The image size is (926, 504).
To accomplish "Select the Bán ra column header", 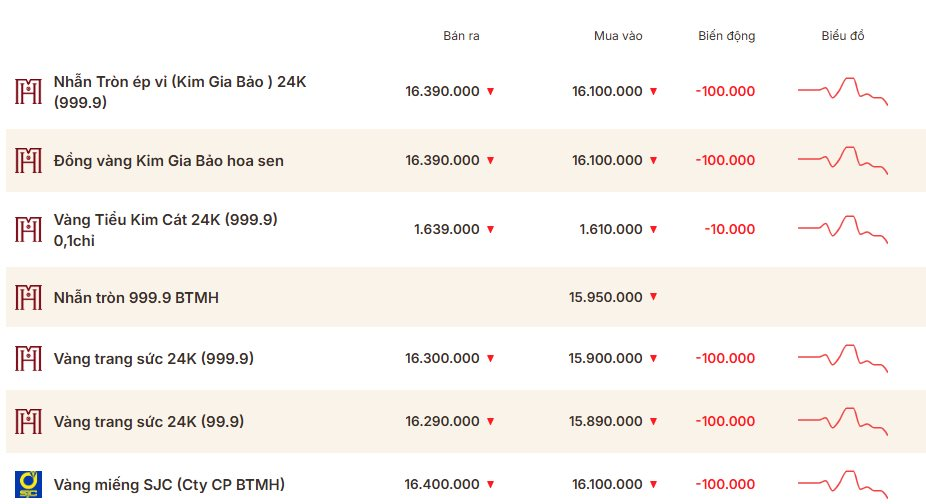I will [461, 35].
